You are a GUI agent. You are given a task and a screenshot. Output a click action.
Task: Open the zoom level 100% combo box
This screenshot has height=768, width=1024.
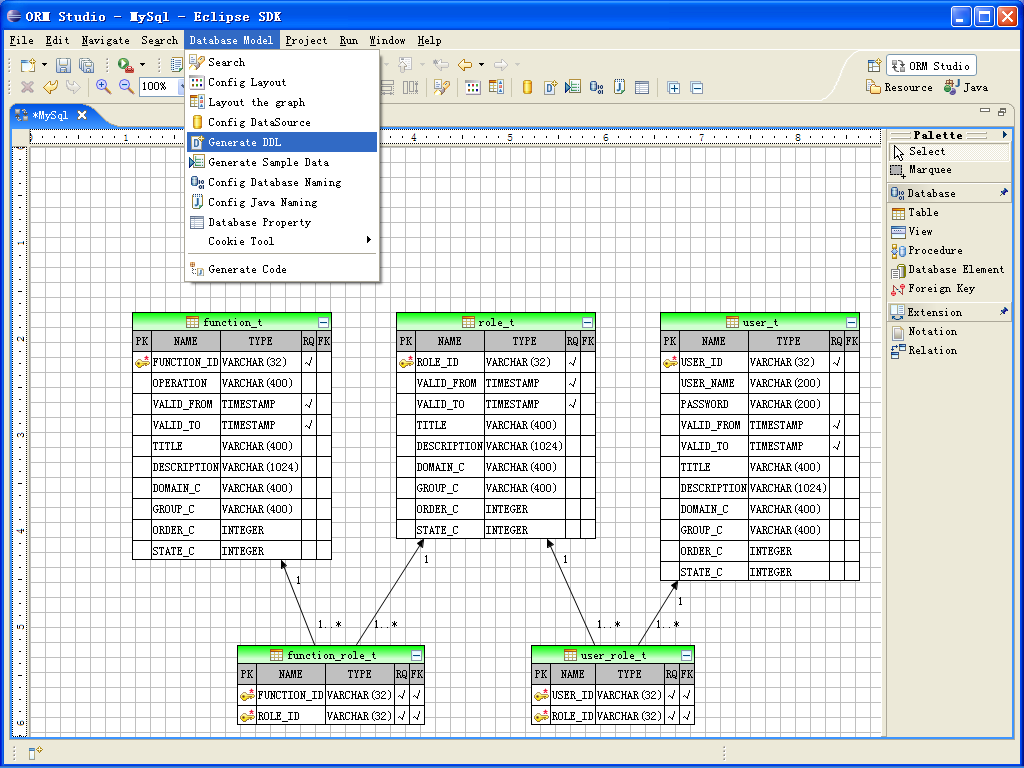(x=161, y=87)
